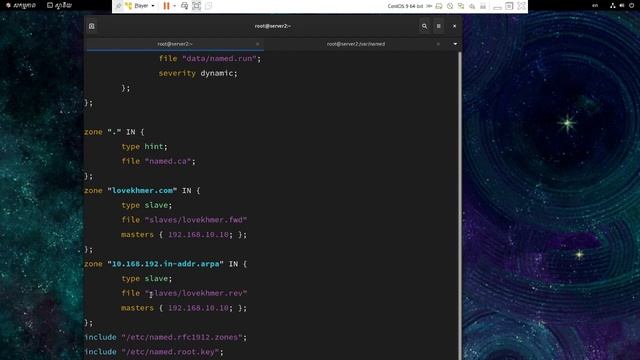
Task: Click the sound card device icon
Action: [472, 6]
